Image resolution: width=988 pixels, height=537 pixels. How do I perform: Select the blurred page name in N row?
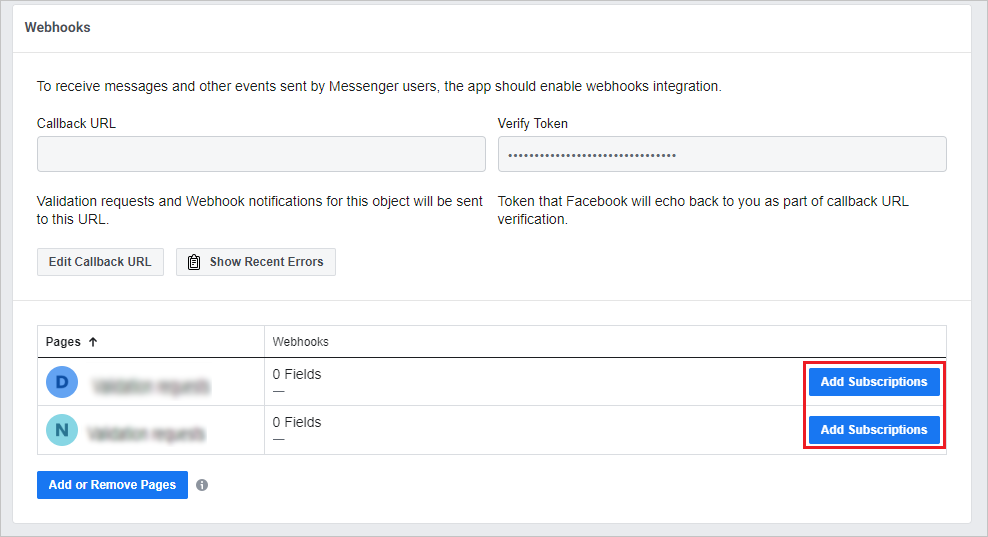146,434
